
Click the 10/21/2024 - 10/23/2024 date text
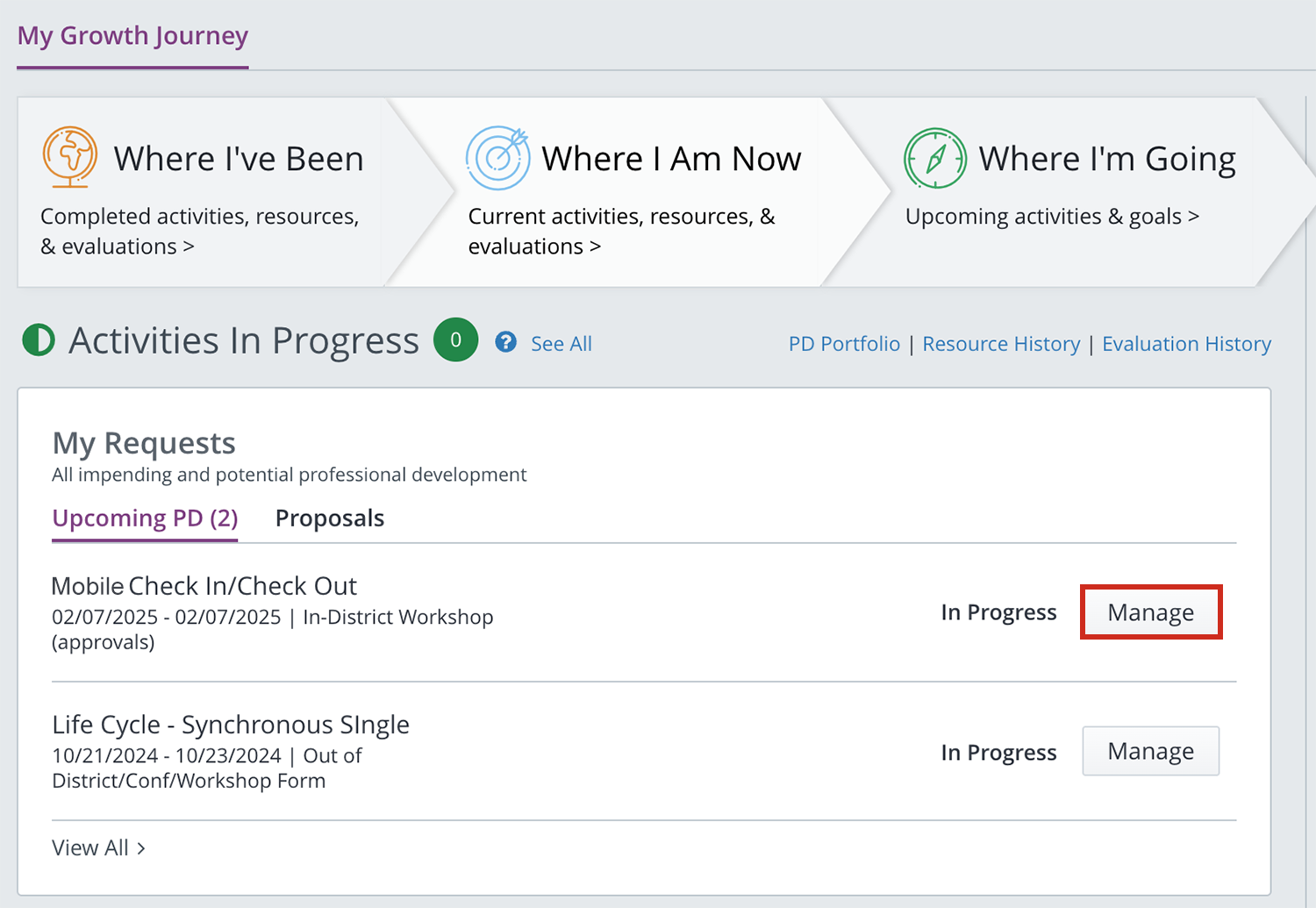click(x=167, y=755)
